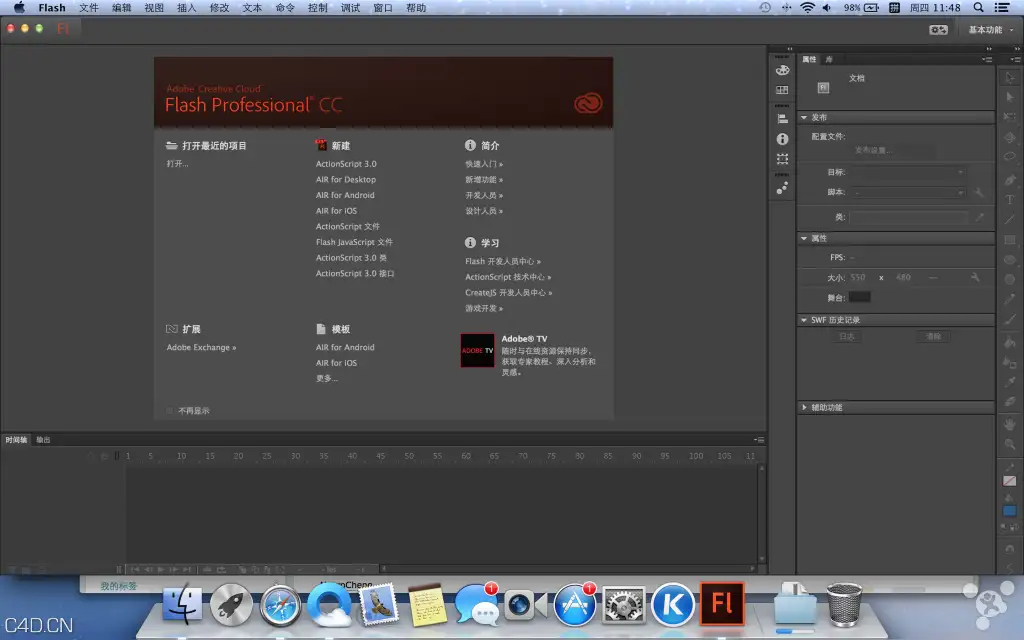Select the Eraser tool
The height and width of the screenshot is (640, 1024).
[x=1010, y=402]
